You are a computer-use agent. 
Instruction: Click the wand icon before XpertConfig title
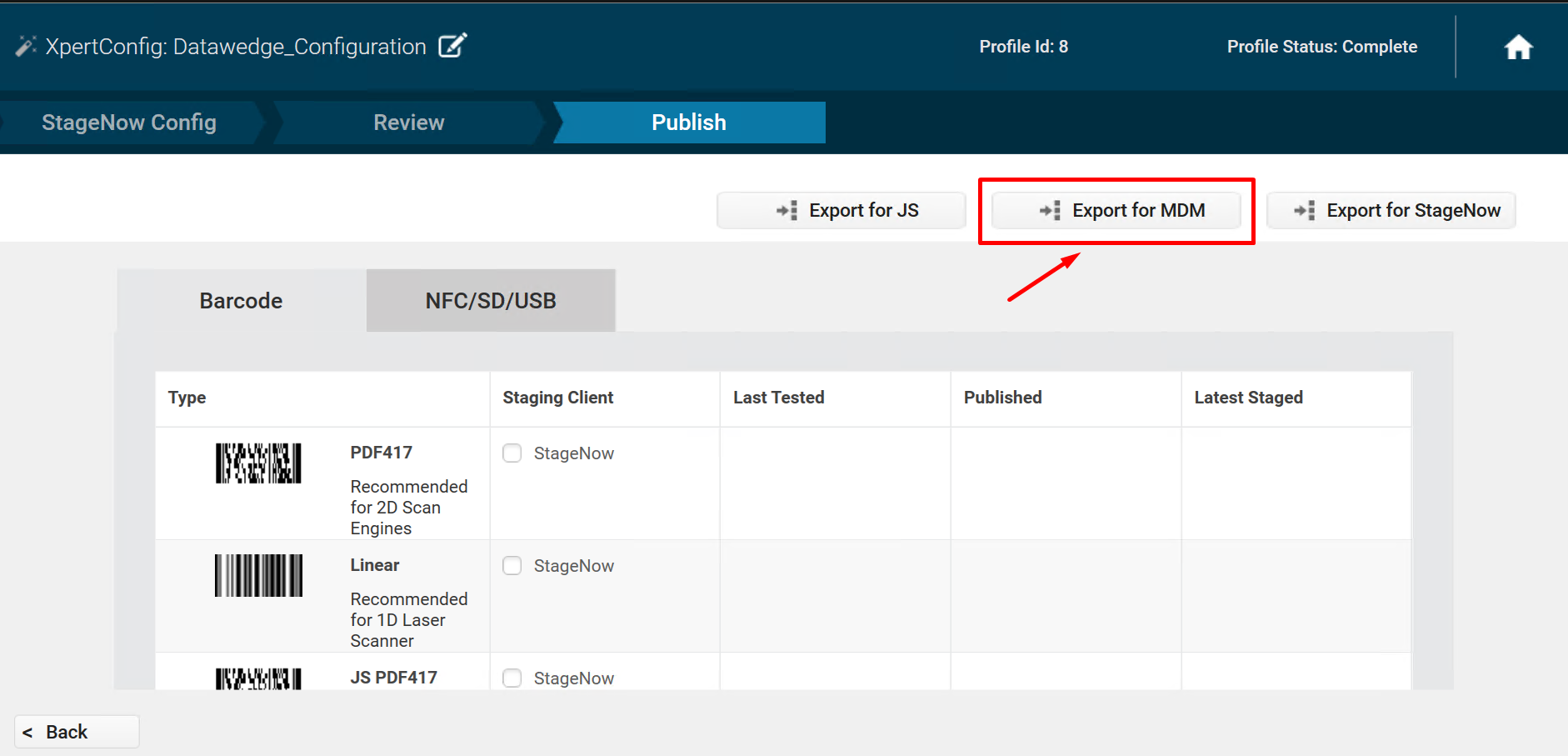(26, 47)
